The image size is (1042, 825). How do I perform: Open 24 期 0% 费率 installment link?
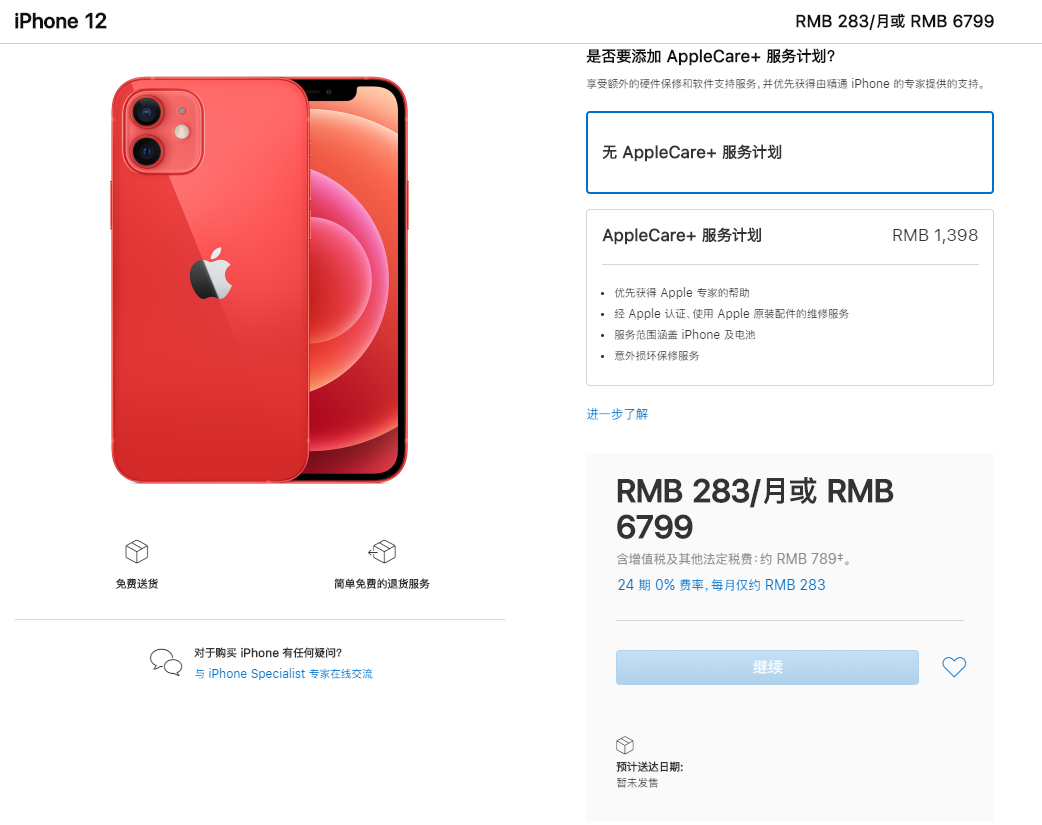[721, 585]
